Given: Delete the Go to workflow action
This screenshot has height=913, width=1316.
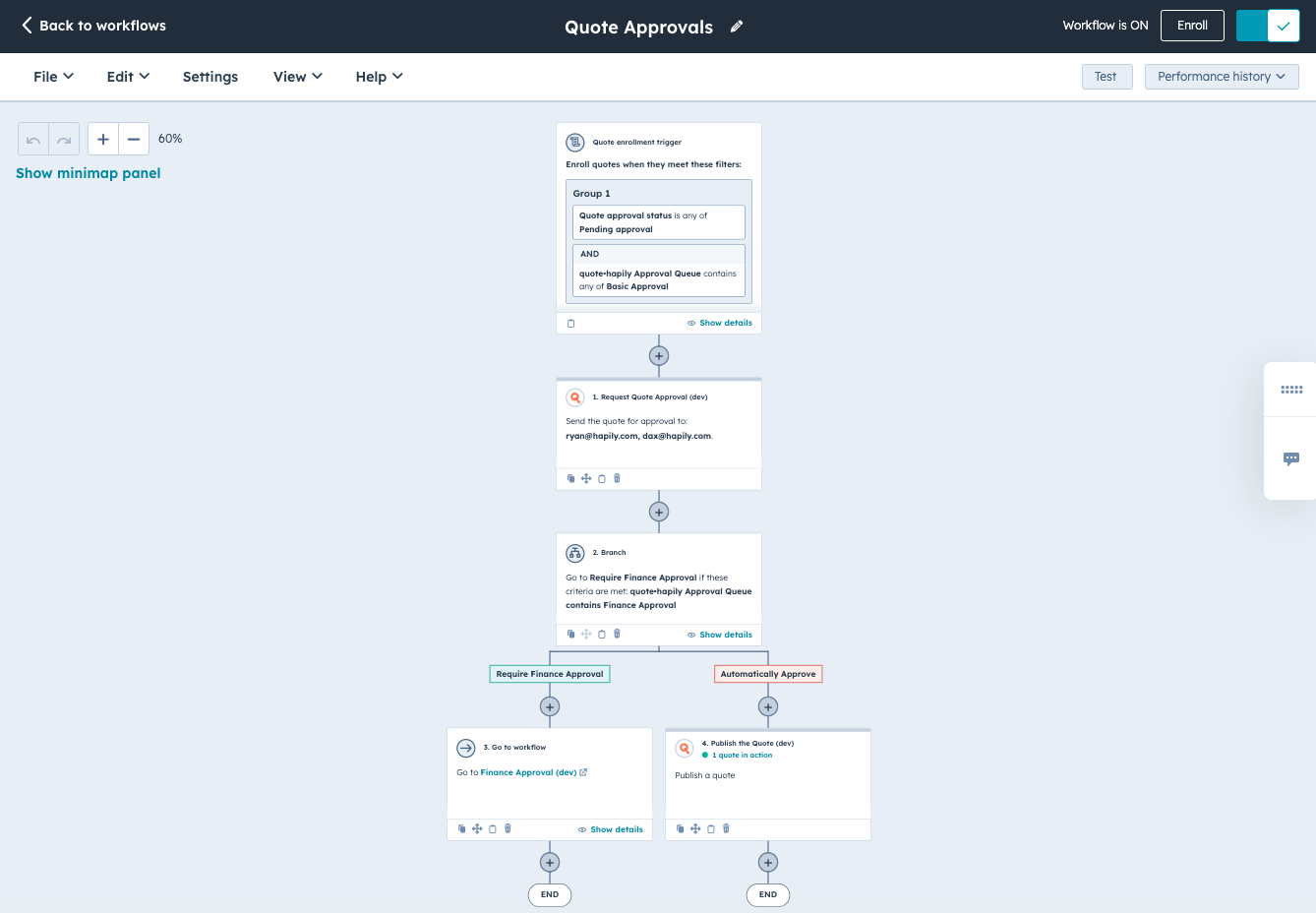Looking at the screenshot, I should (508, 828).
